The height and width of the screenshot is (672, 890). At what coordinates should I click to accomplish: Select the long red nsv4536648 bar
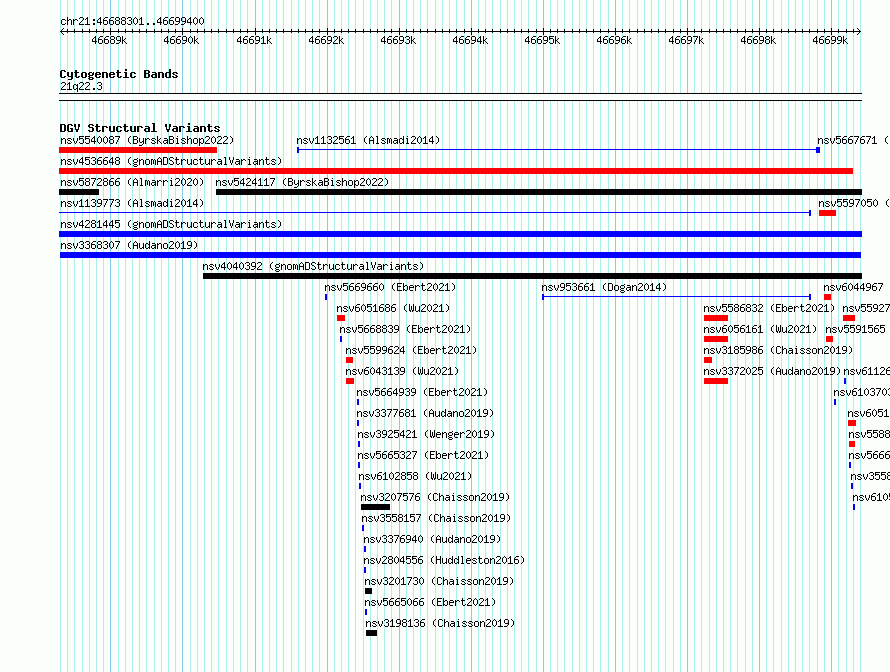[x=456, y=171]
